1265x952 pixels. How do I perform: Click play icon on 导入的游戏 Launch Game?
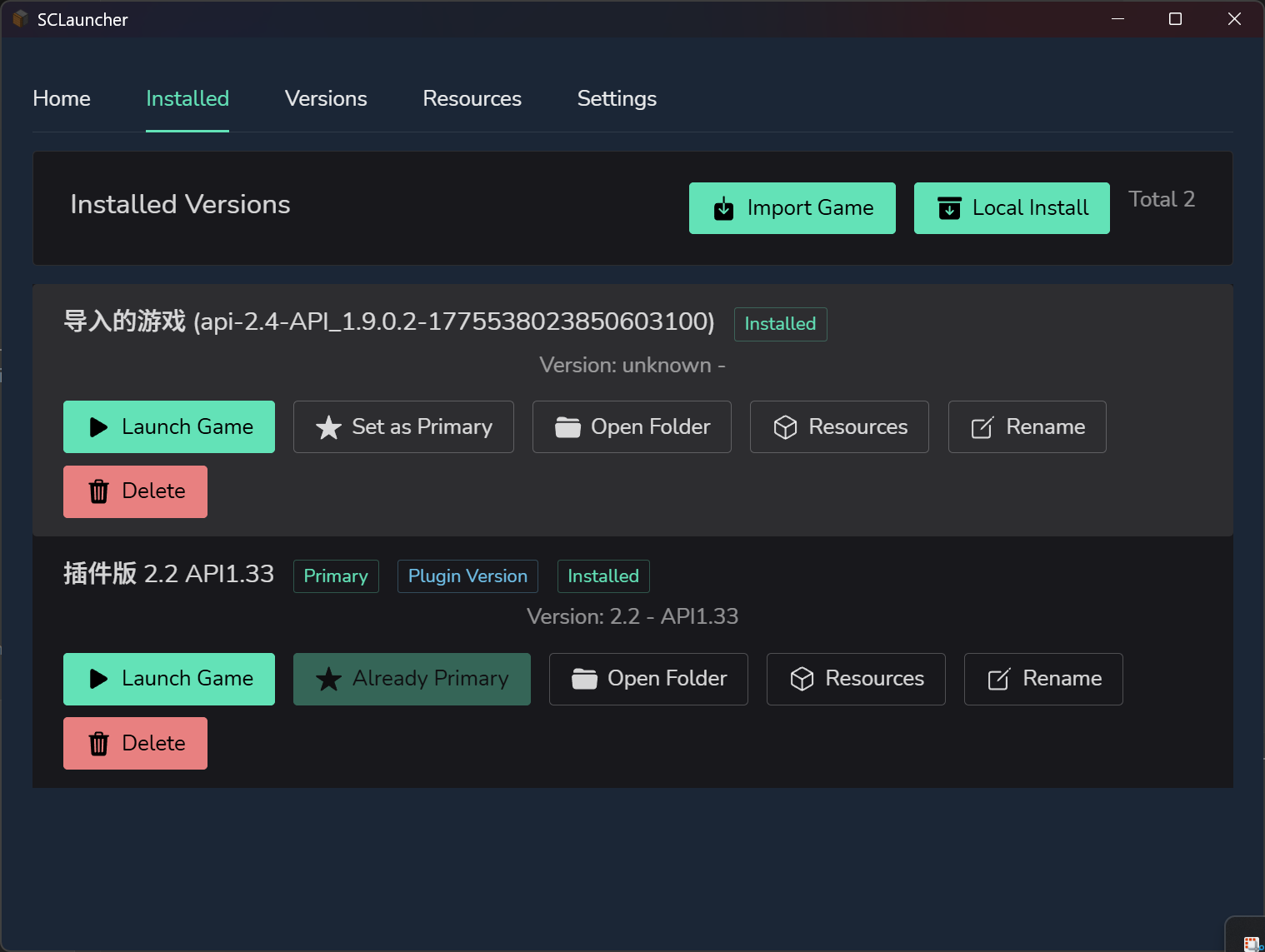click(x=98, y=427)
